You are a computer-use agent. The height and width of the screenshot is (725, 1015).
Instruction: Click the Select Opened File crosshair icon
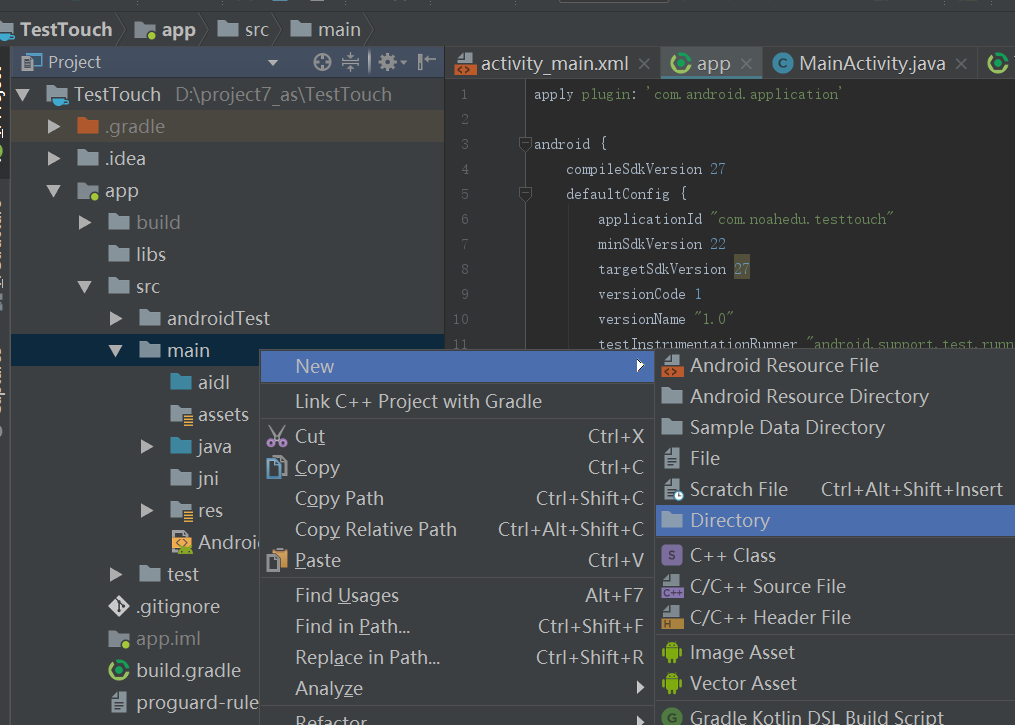(320, 62)
